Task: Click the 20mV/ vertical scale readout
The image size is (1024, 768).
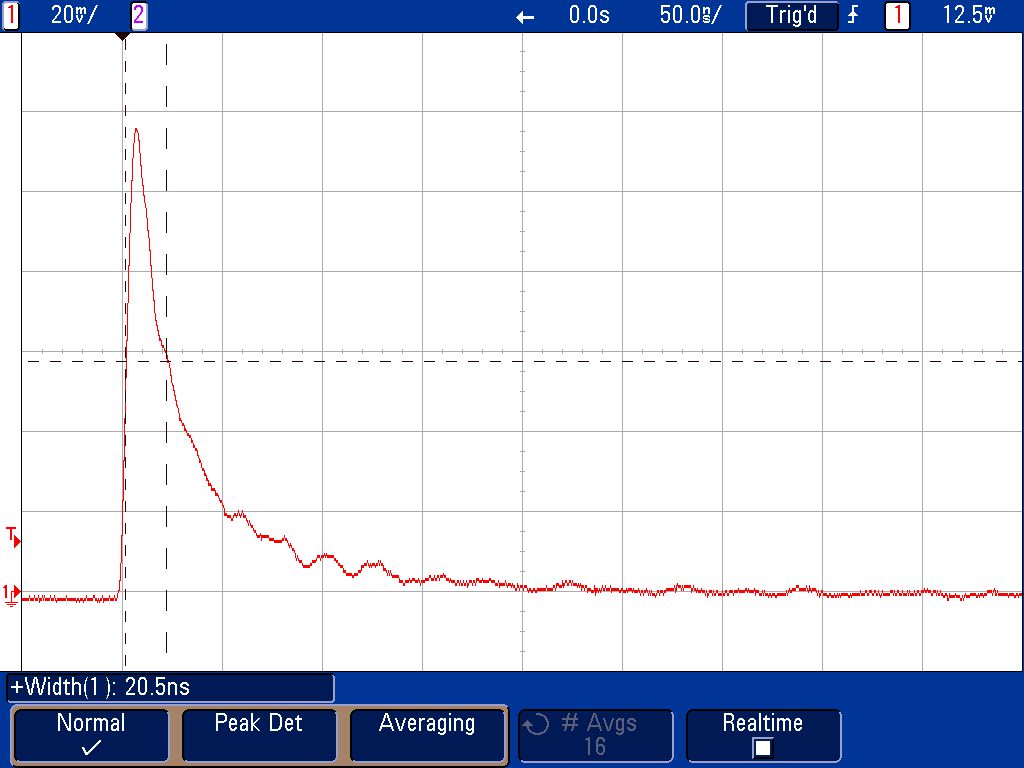Action: point(74,15)
